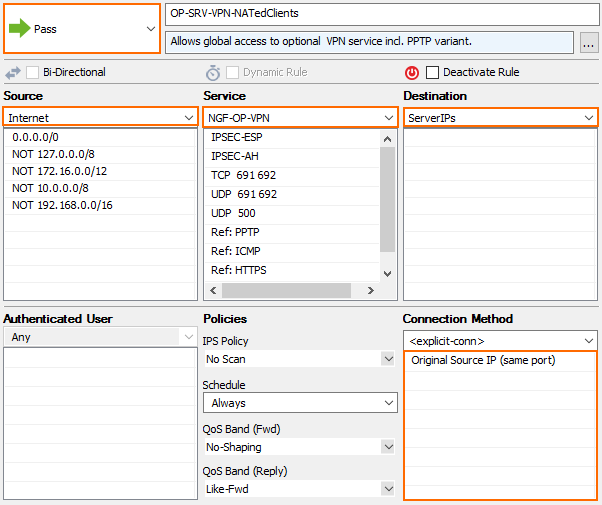This screenshot has height=505, width=602.
Task: Click the red Deactivate Rule power icon
Action: pyautogui.click(x=412, y=73)
